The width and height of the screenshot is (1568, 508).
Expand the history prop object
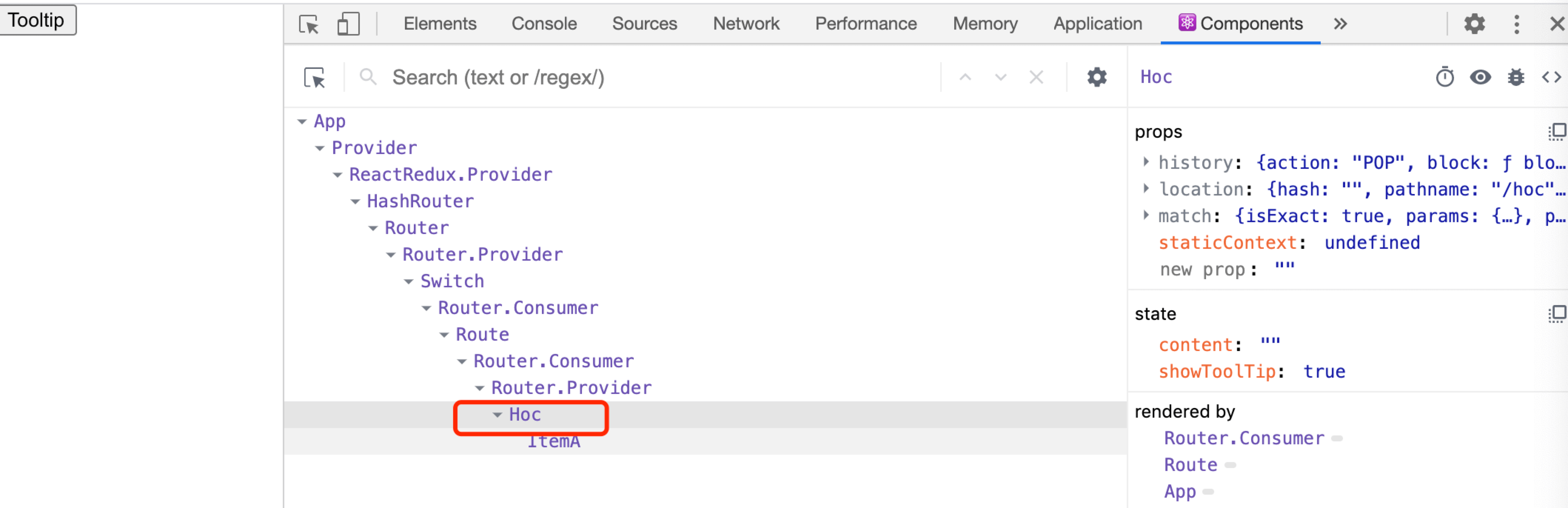pos(1146,162)
